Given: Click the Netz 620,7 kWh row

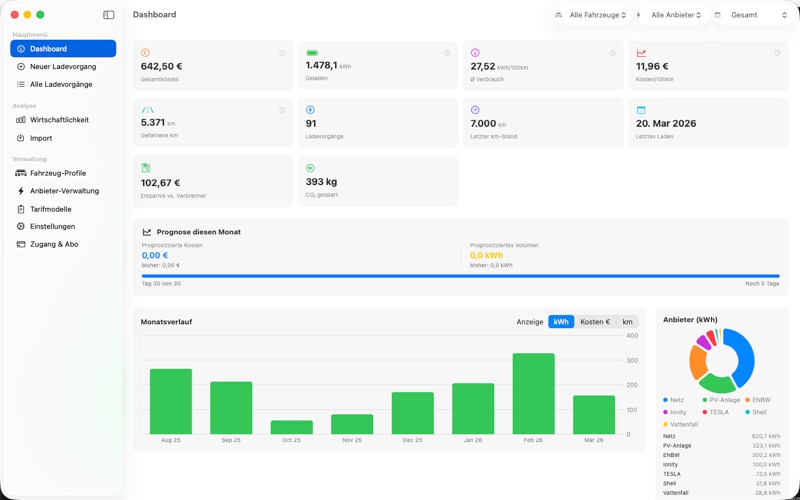Looking at the screenshot, I should point(721,436).
